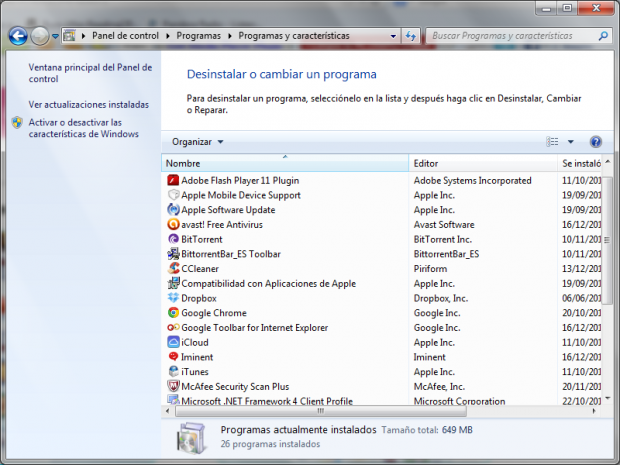
Task: Open the recent pages dropdown arrow
Action: pos(55,36)
